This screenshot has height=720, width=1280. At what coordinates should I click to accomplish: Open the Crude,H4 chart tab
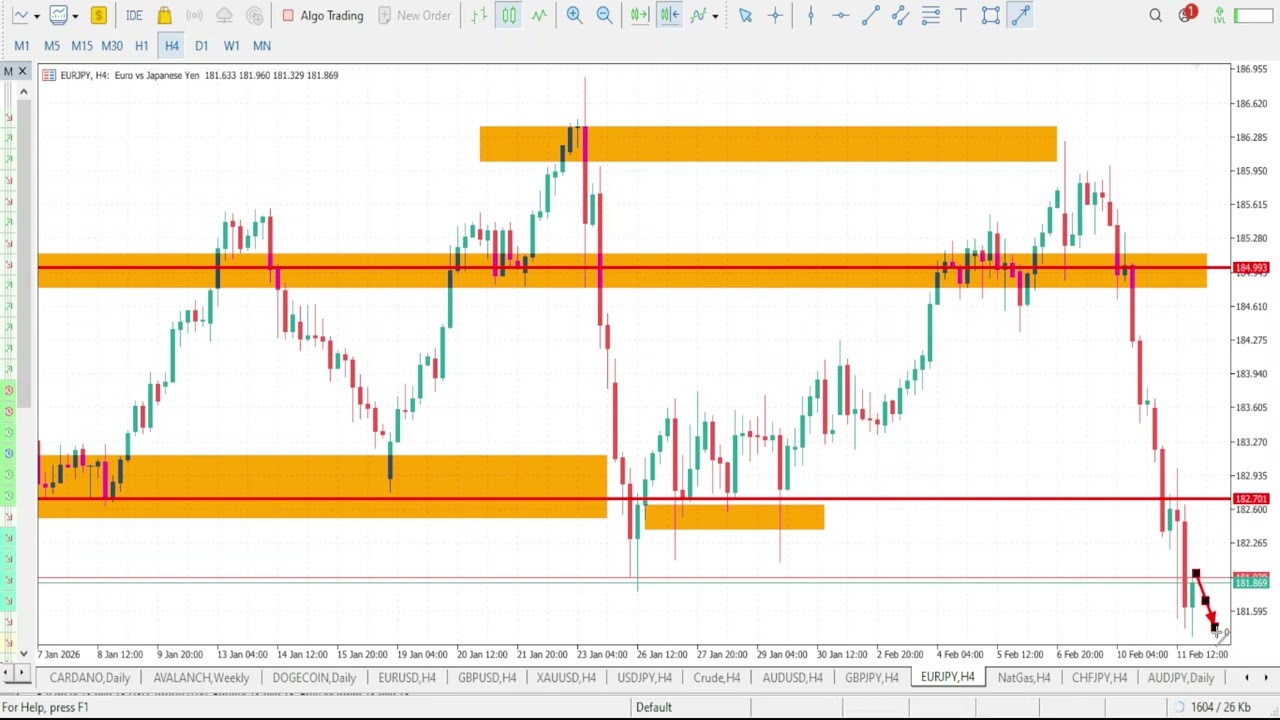pos(717,678)
